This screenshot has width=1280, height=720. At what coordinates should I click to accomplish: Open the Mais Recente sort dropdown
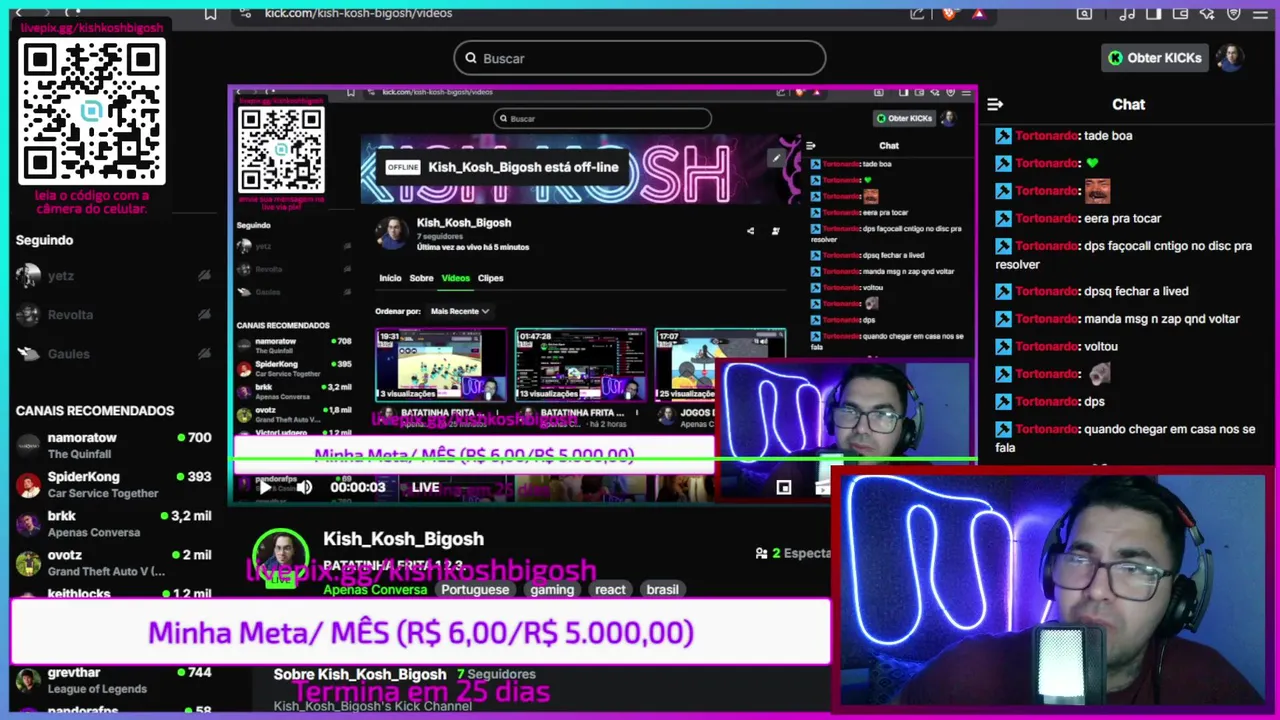point(460,311)
